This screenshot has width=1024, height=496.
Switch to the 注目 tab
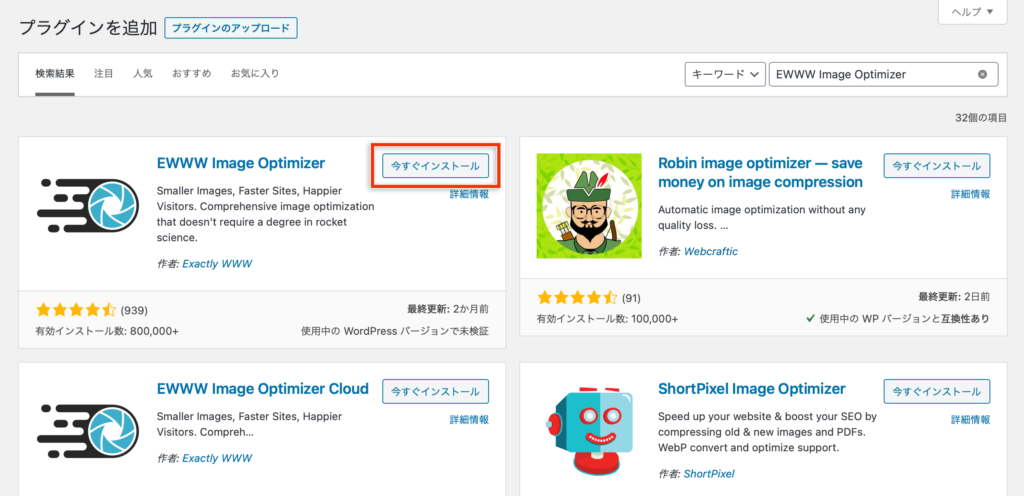click(x=104, y=74)
